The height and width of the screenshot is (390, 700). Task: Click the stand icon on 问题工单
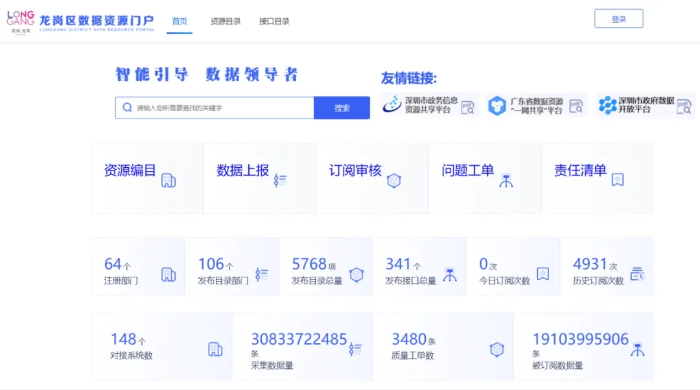506,181
